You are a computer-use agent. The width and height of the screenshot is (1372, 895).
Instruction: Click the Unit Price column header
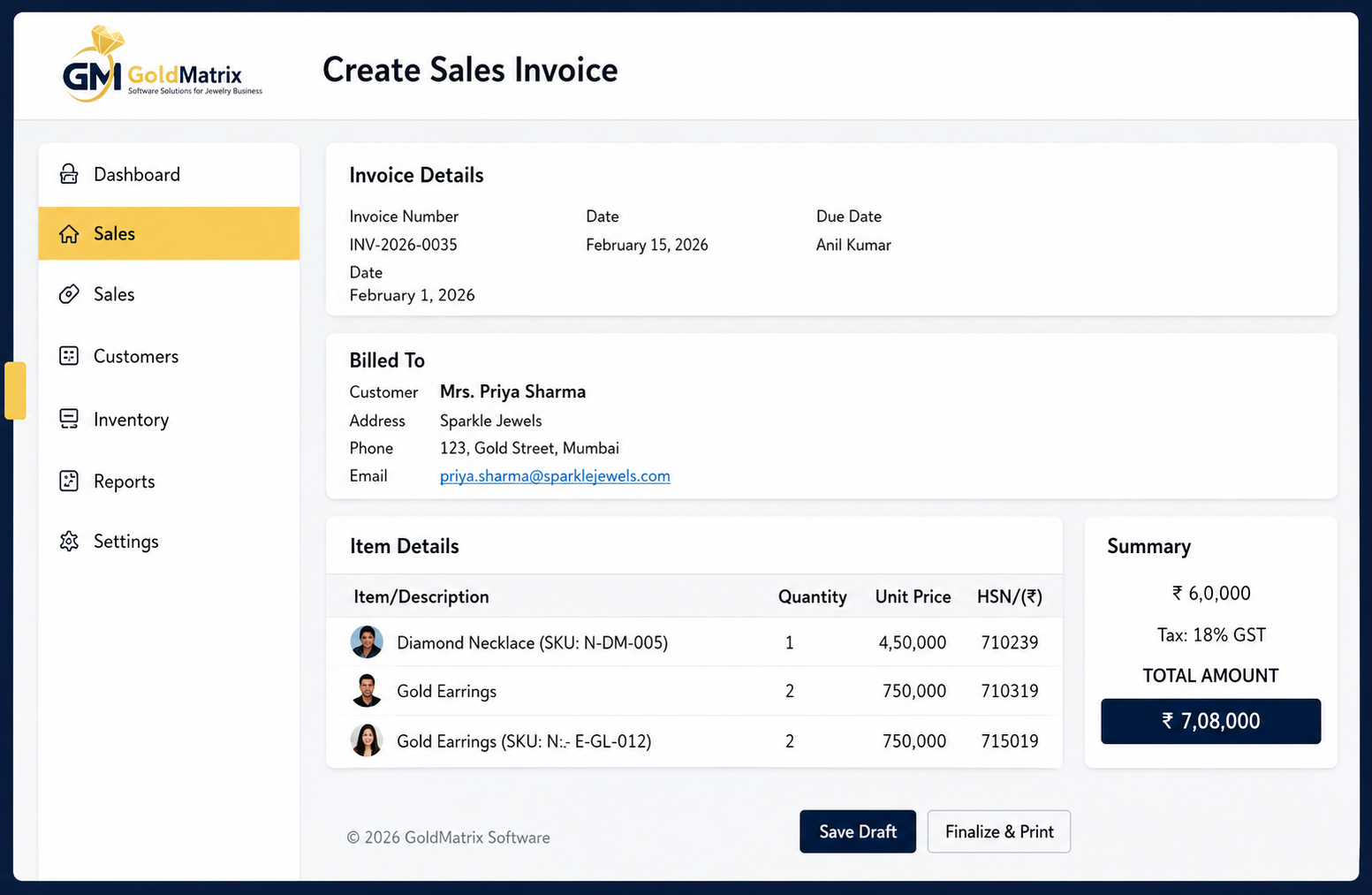(x=913, y=596)
